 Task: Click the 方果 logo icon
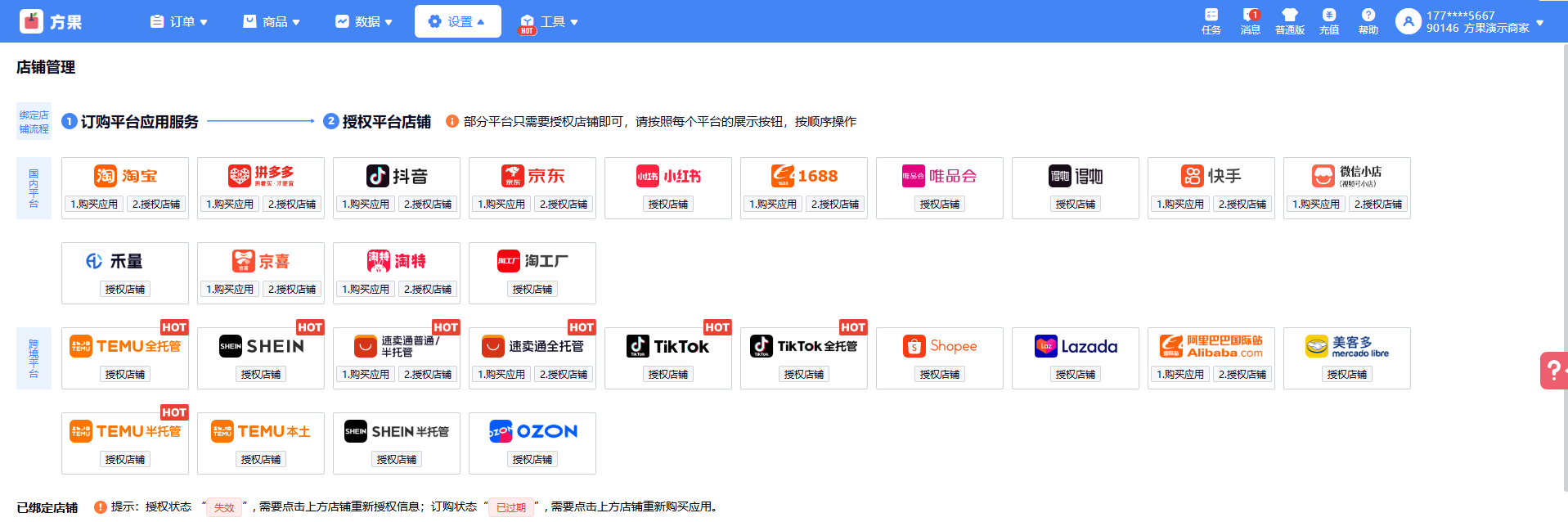pyautogui.click(x=32, y=21)
